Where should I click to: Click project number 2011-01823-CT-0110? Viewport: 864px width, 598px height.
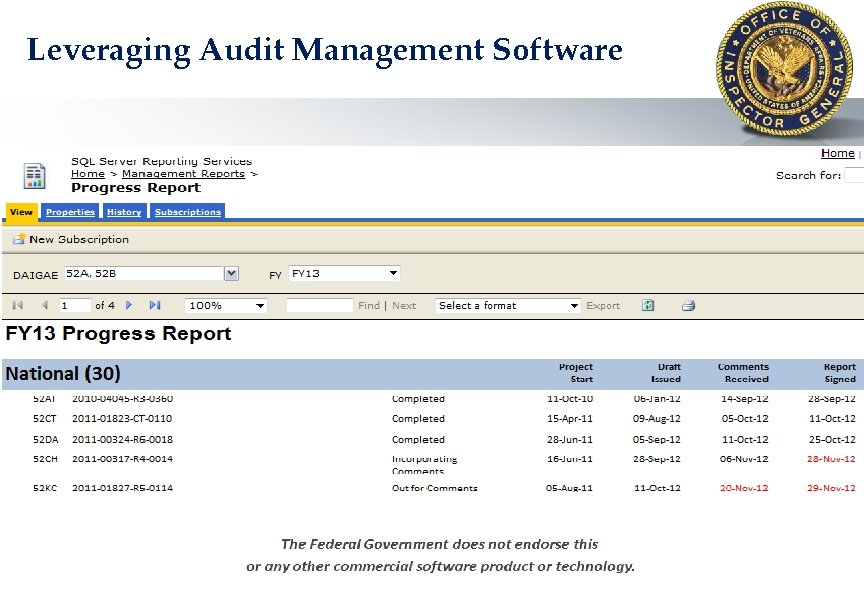click(122, 418)
